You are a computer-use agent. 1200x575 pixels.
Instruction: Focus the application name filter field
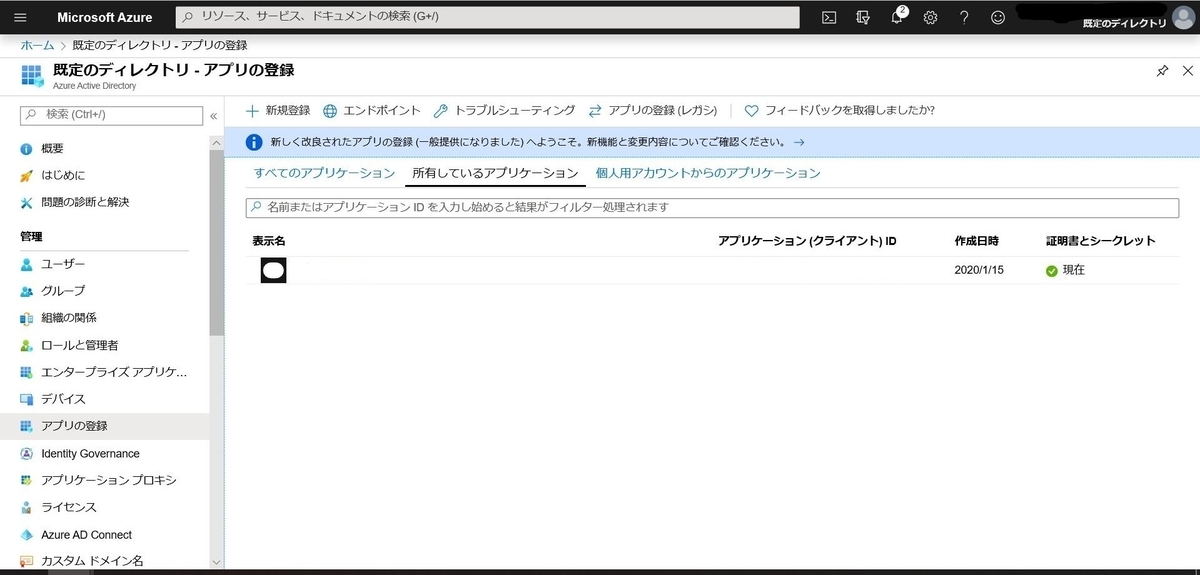point(712,207)
